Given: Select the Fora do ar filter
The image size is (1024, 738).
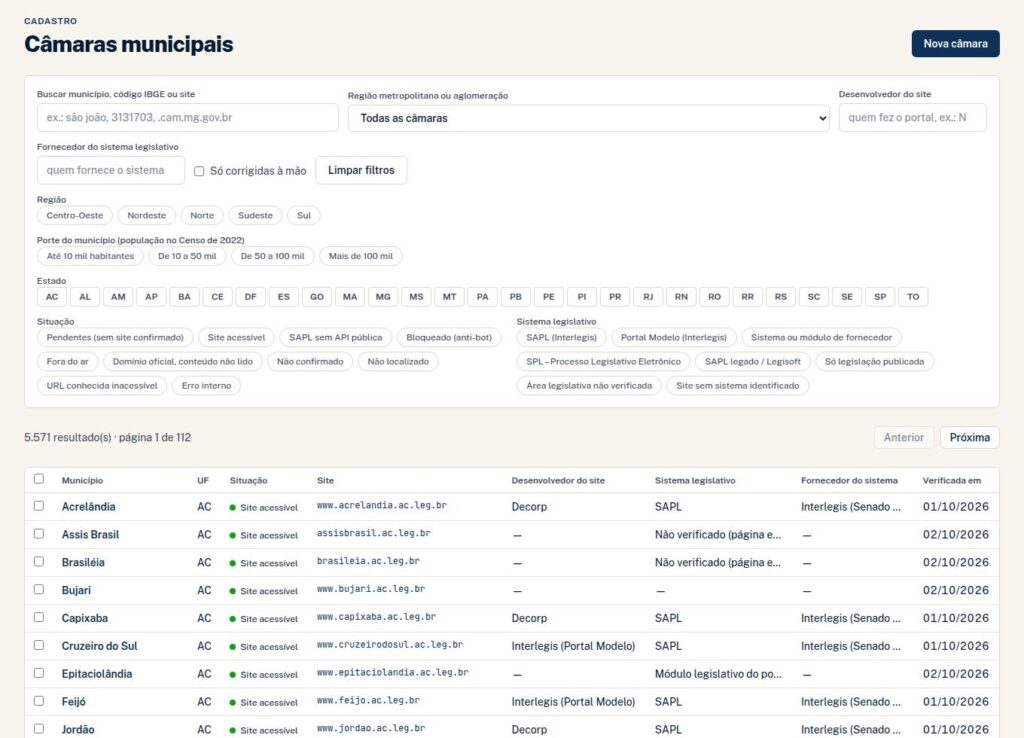Looking at the screenshot, I should [67, 362].
